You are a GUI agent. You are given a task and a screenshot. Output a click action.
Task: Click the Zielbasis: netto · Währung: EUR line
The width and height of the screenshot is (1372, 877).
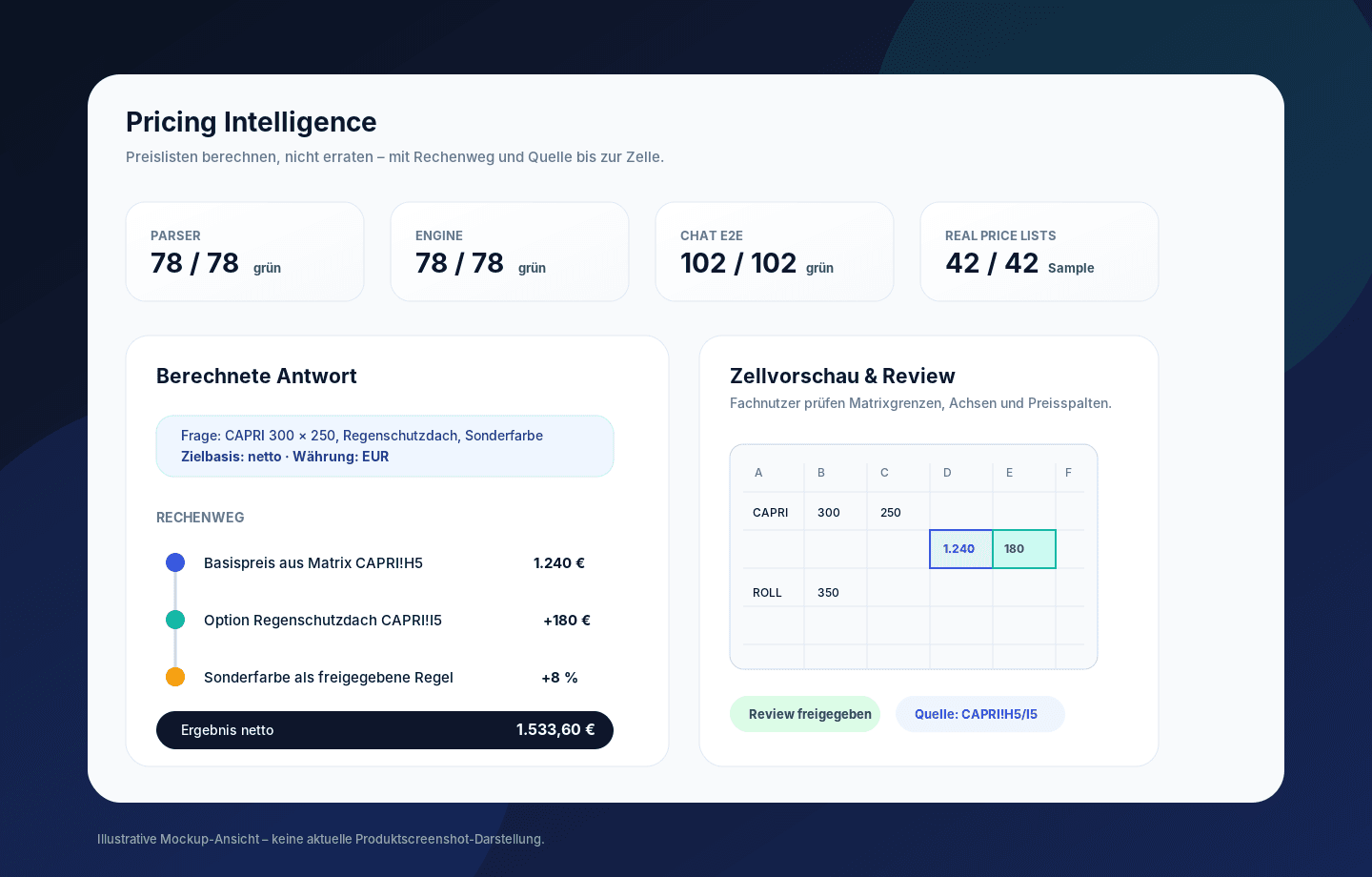(285, 457)
